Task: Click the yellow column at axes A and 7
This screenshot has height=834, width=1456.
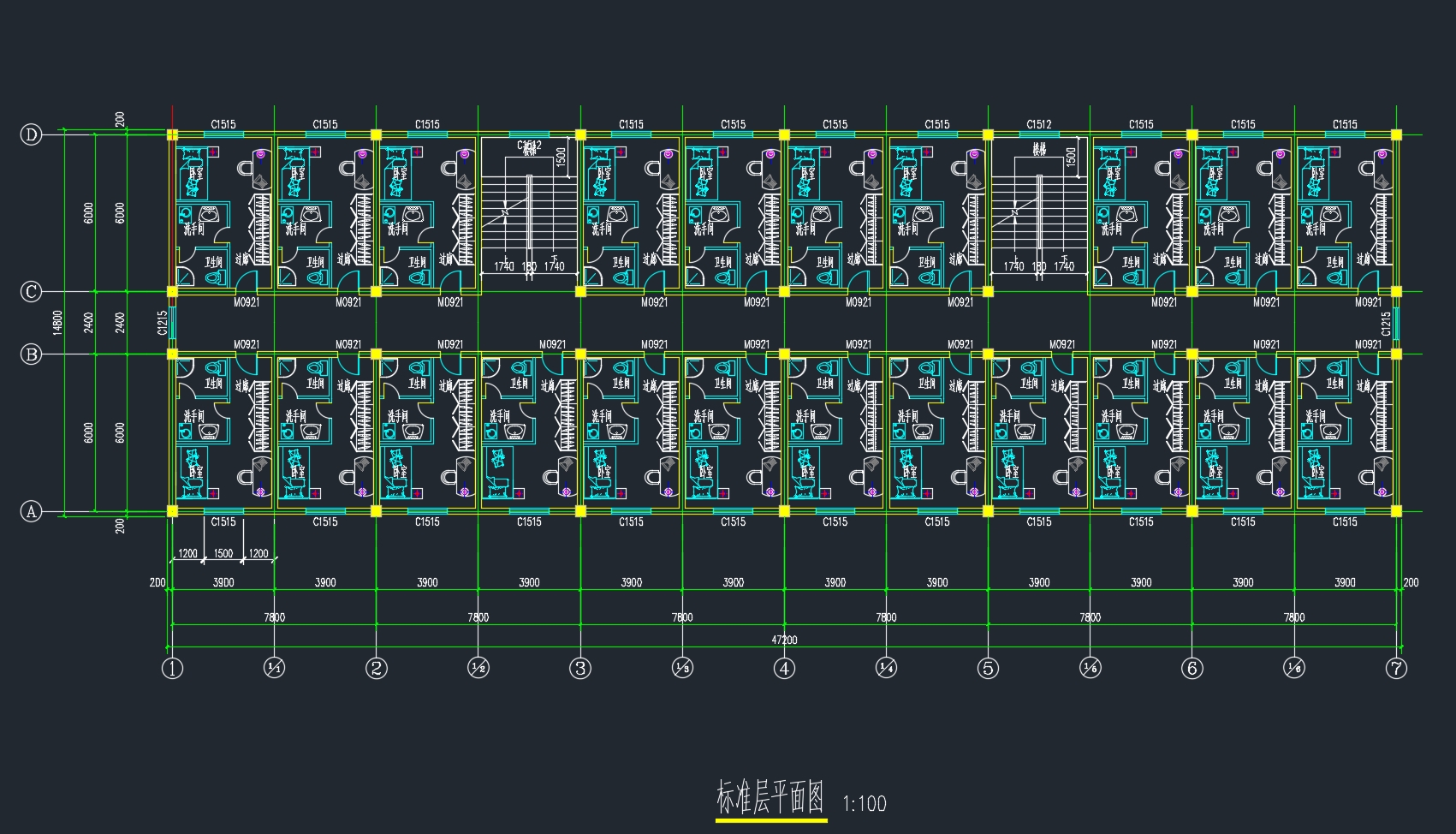Action: [1397, 511]
